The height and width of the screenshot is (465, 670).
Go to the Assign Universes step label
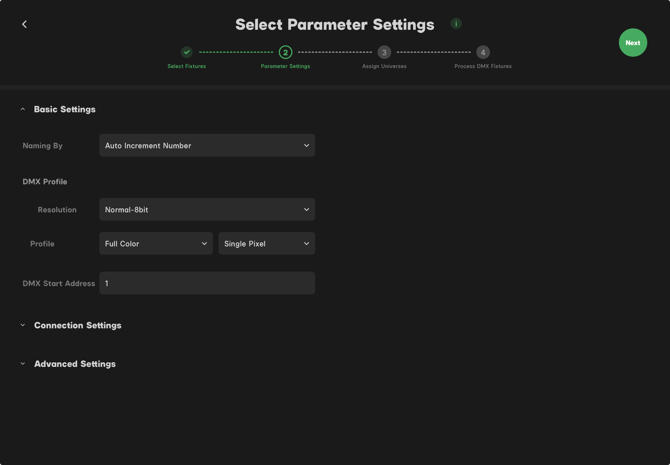(x=384, y=66)
